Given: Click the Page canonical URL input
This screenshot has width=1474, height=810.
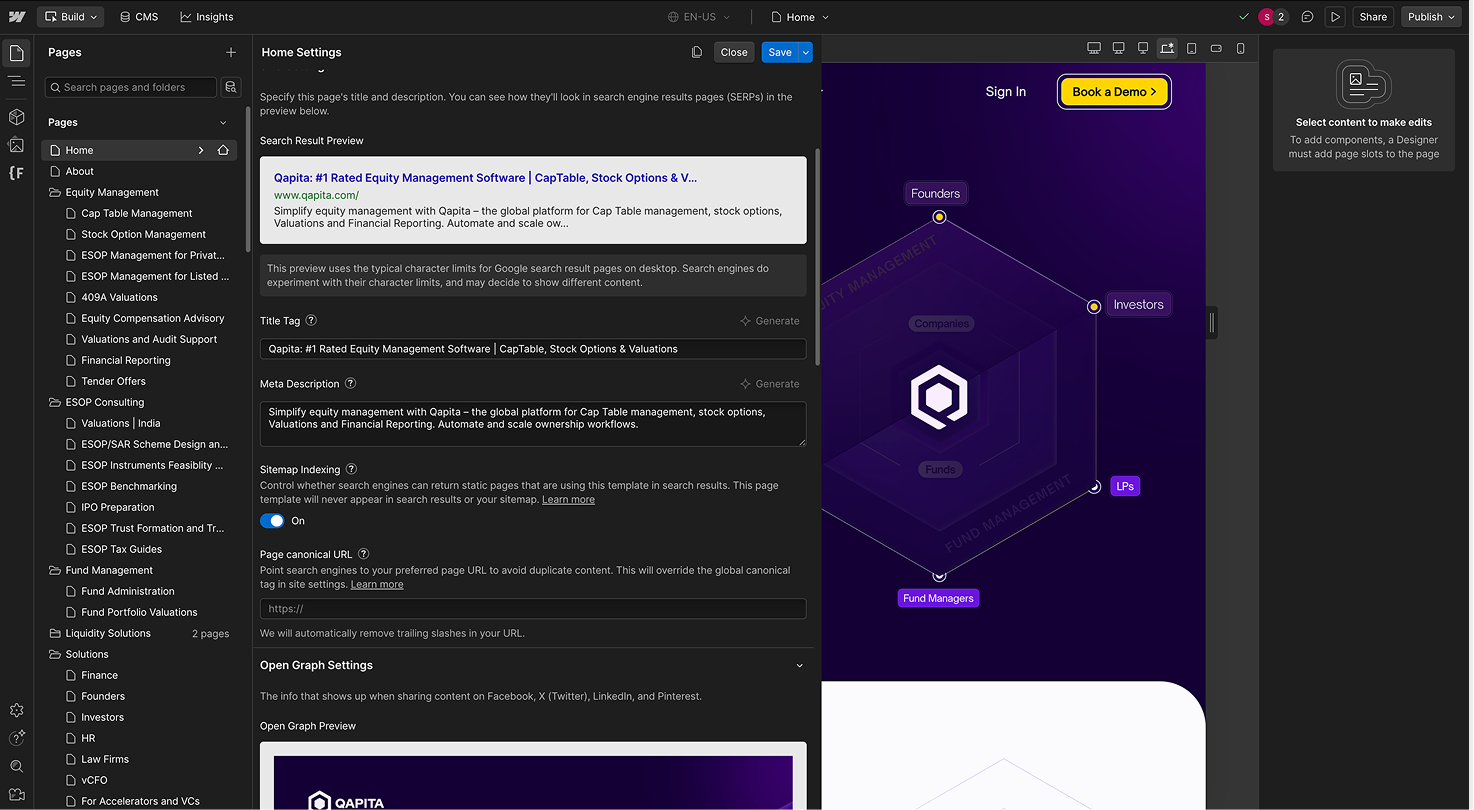Looking at the screenshot, I should [x=533, y=608].
